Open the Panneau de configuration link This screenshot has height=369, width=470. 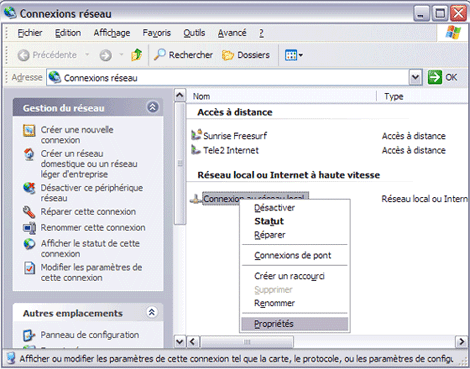click(90, 335)
